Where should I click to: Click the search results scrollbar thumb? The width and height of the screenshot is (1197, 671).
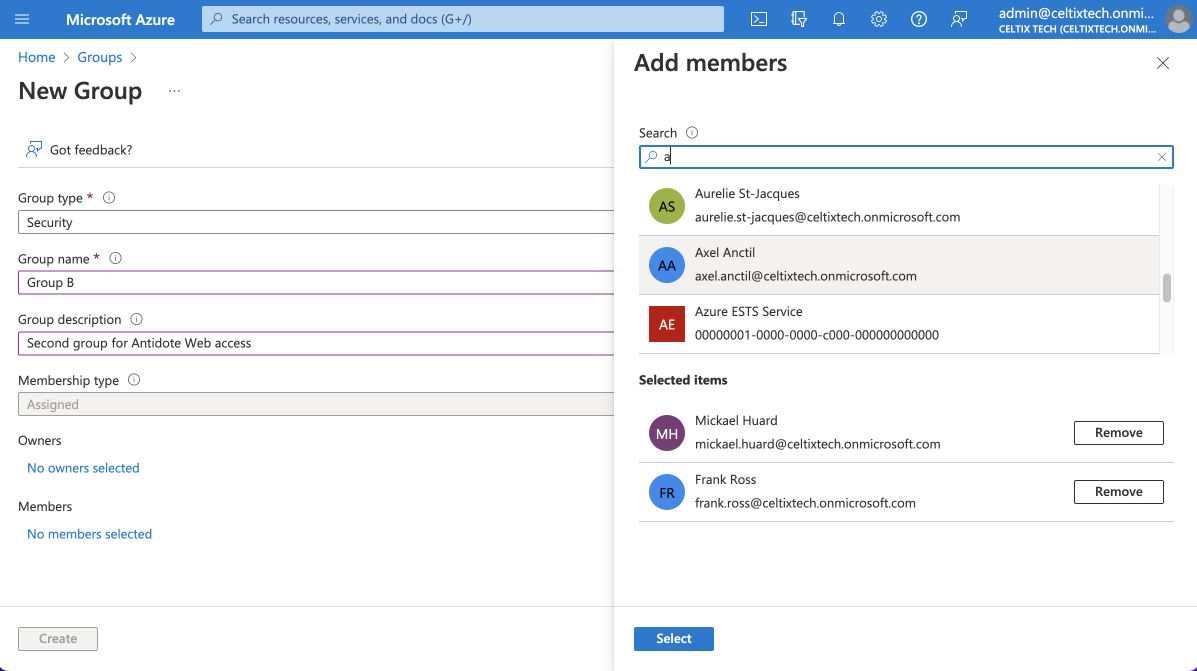[1166, 288]
